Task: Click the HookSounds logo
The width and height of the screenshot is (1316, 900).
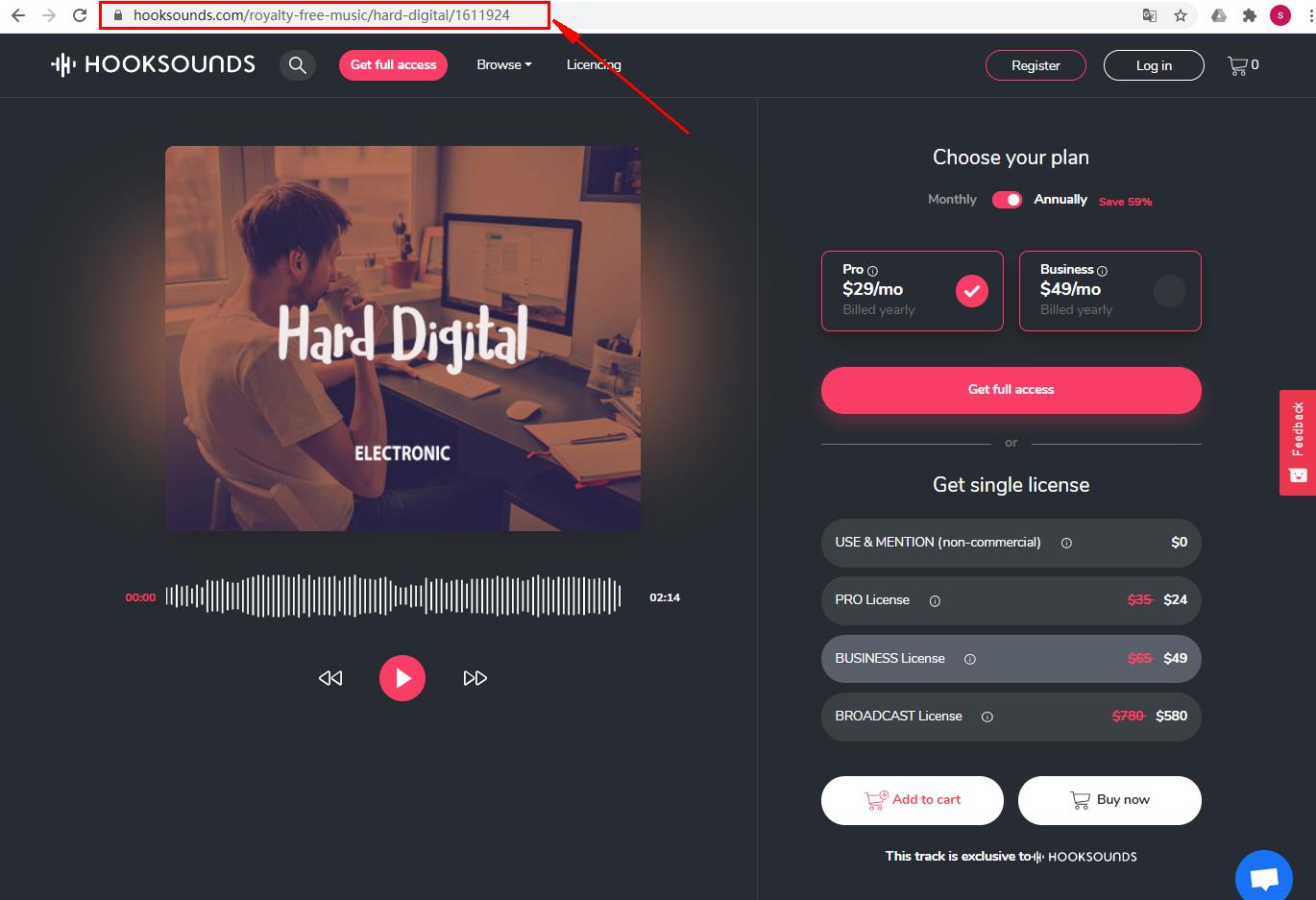Action: 154,64
